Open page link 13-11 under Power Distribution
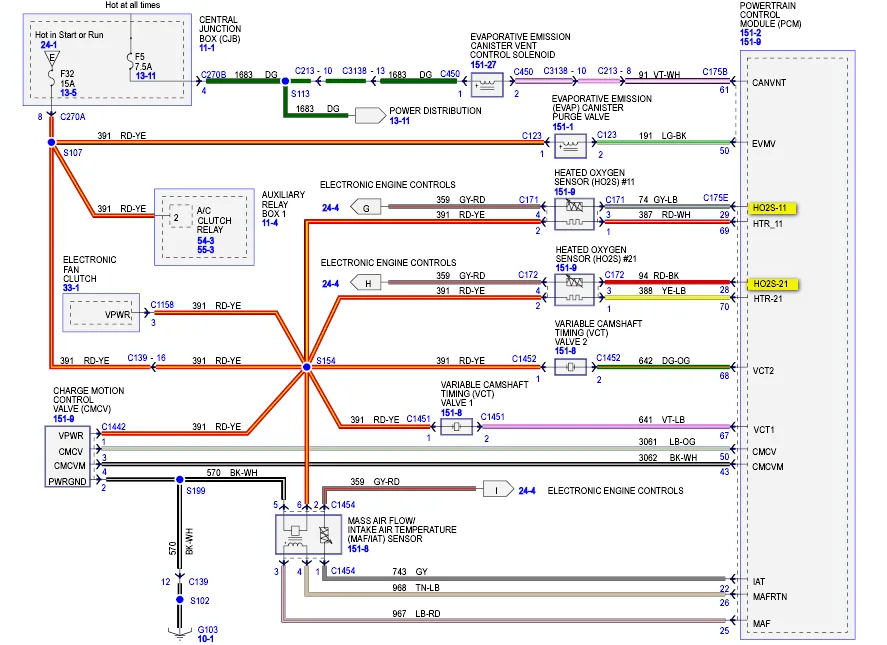Screen dimensions: 887x645 pyautogui.click(x=399, y=121)
